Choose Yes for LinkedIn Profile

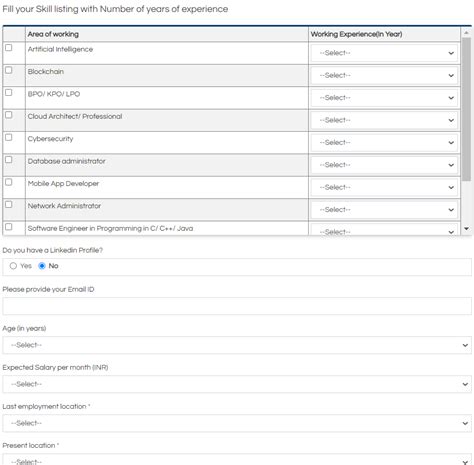pyautogui.click(x=13, y=266)
